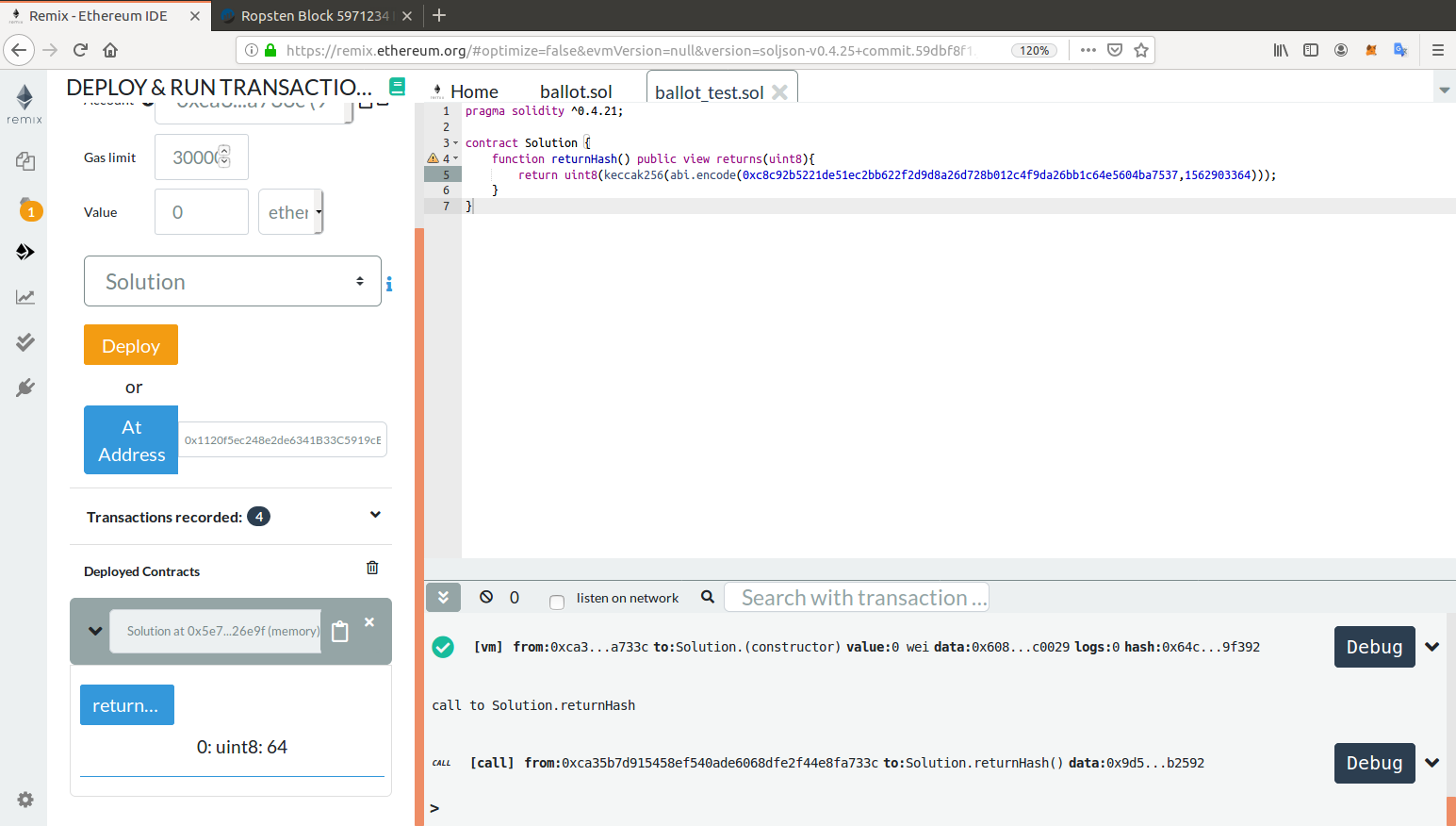The image size is (1456, 826).
Task: Toggle the listen on network checkbox
Action: 557,602
